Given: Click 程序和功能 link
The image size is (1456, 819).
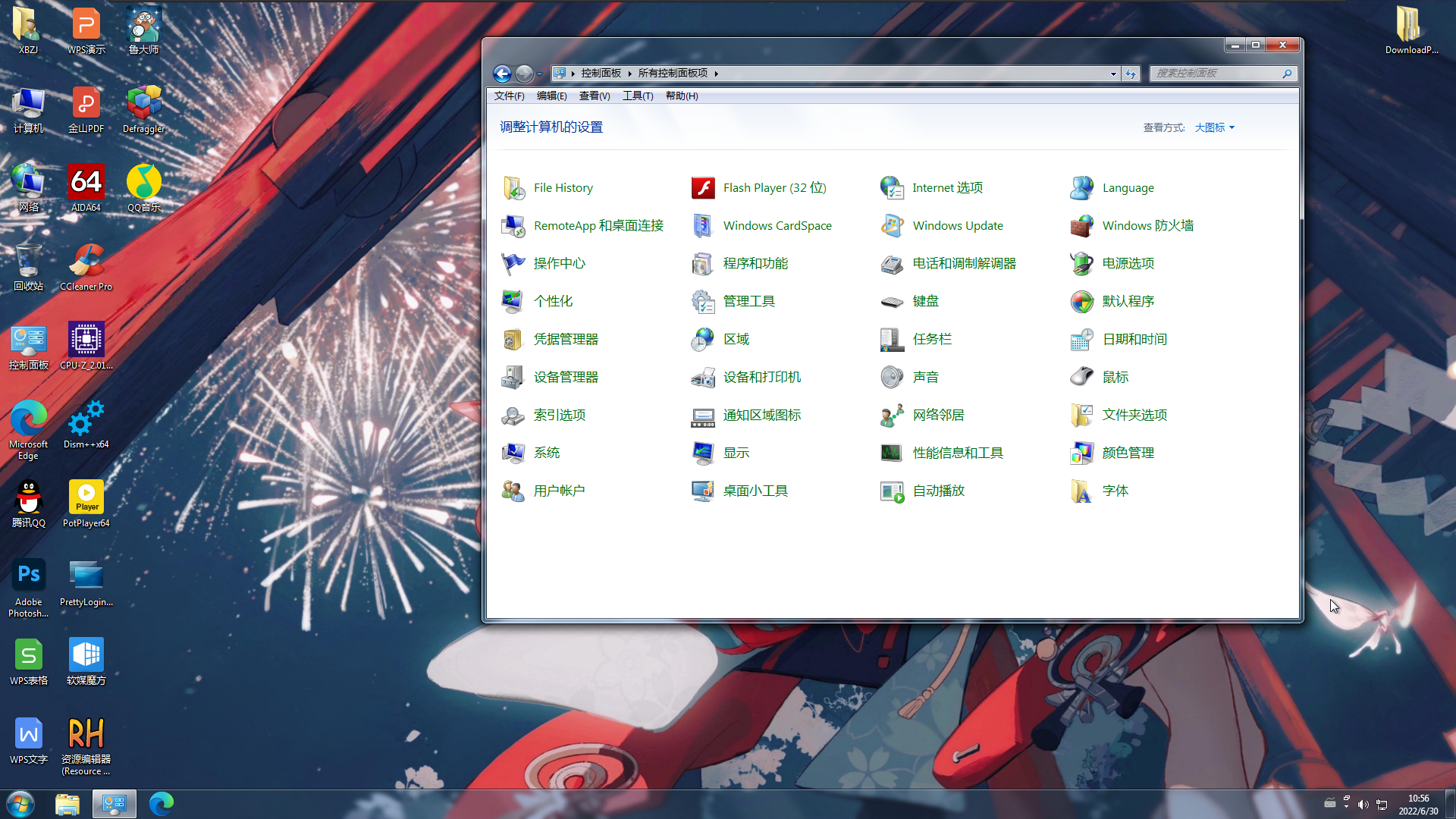Looking at the screenshot, I should [x=756, y=262].
